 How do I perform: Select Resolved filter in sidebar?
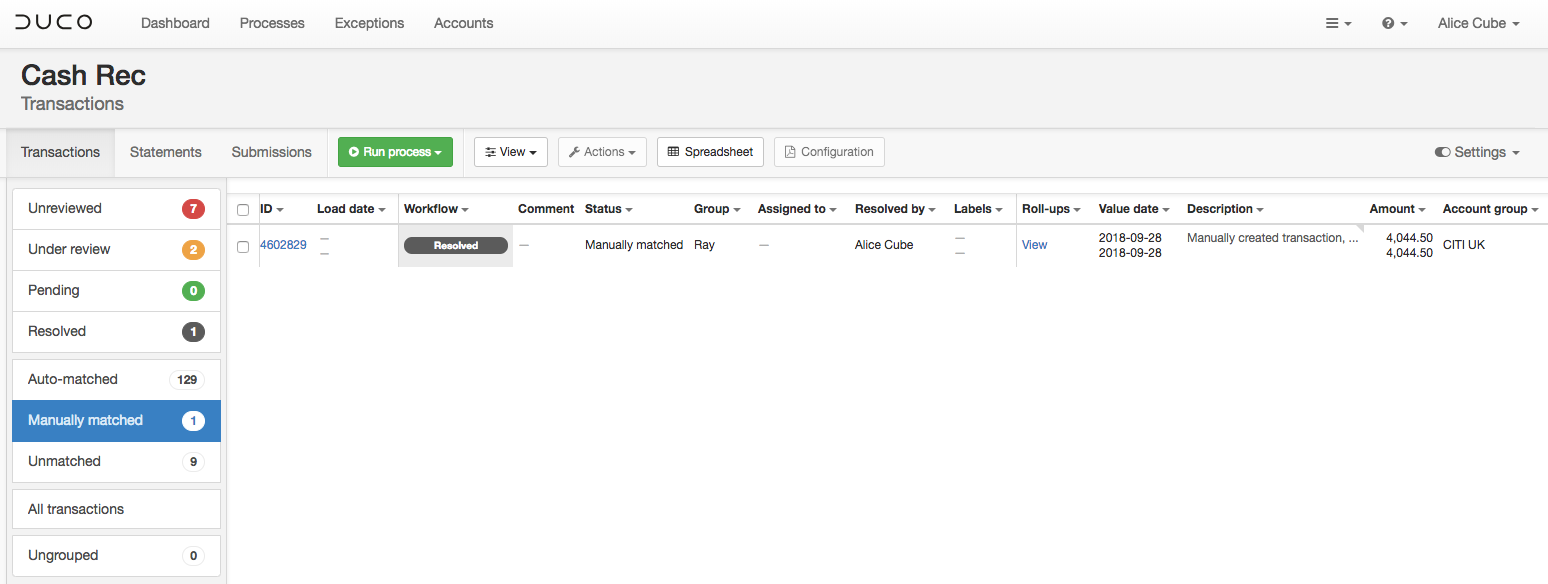(x=116, y=332)
